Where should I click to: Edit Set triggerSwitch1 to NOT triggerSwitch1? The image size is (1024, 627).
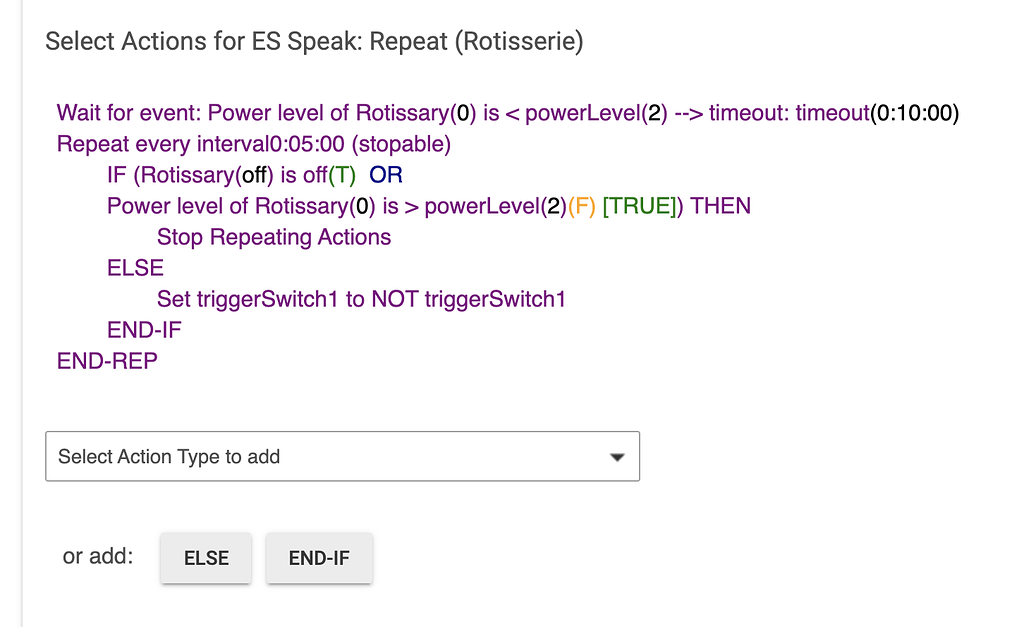click(361, 299)
